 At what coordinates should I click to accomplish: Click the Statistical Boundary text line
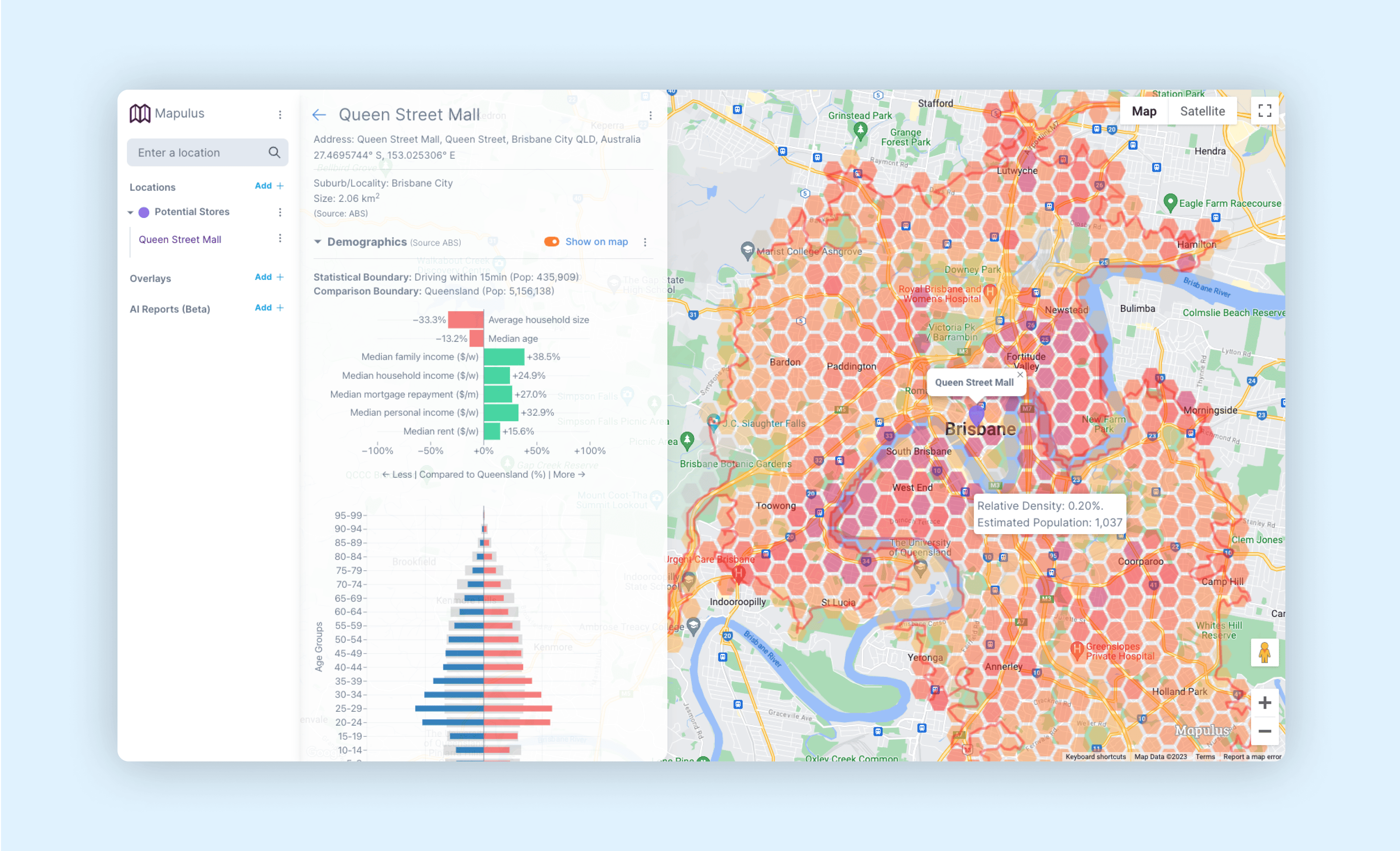click(x=446, y=277)
